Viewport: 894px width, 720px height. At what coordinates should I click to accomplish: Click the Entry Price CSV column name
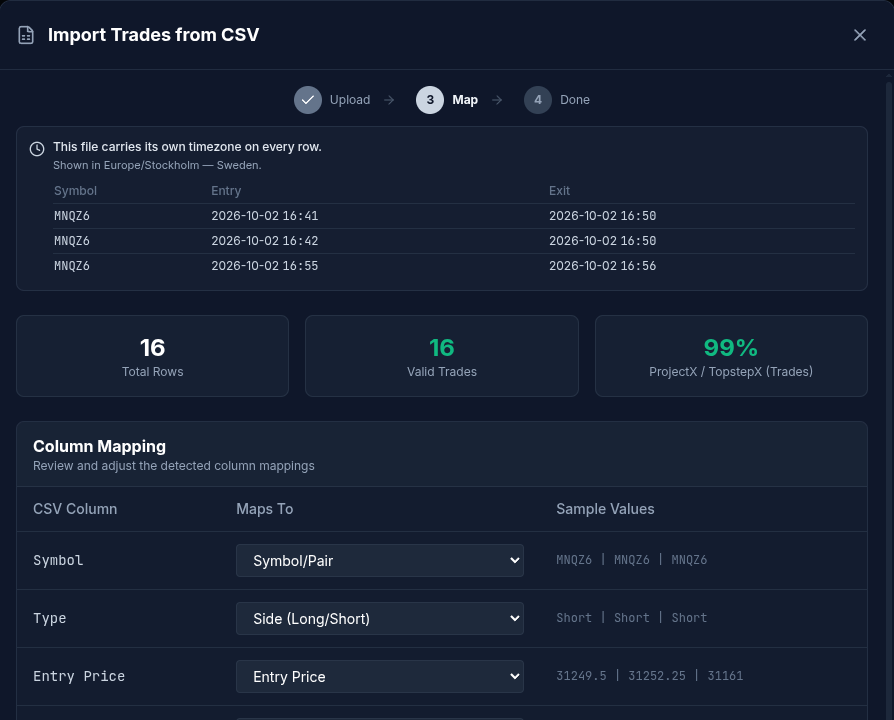79,677
